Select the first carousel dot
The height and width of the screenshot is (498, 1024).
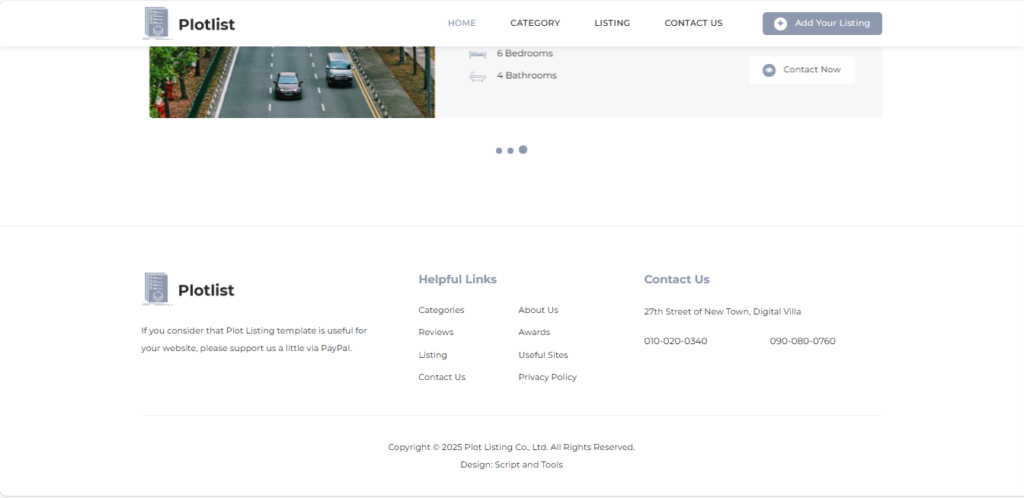pyautogui.click(x=499, y=151)
